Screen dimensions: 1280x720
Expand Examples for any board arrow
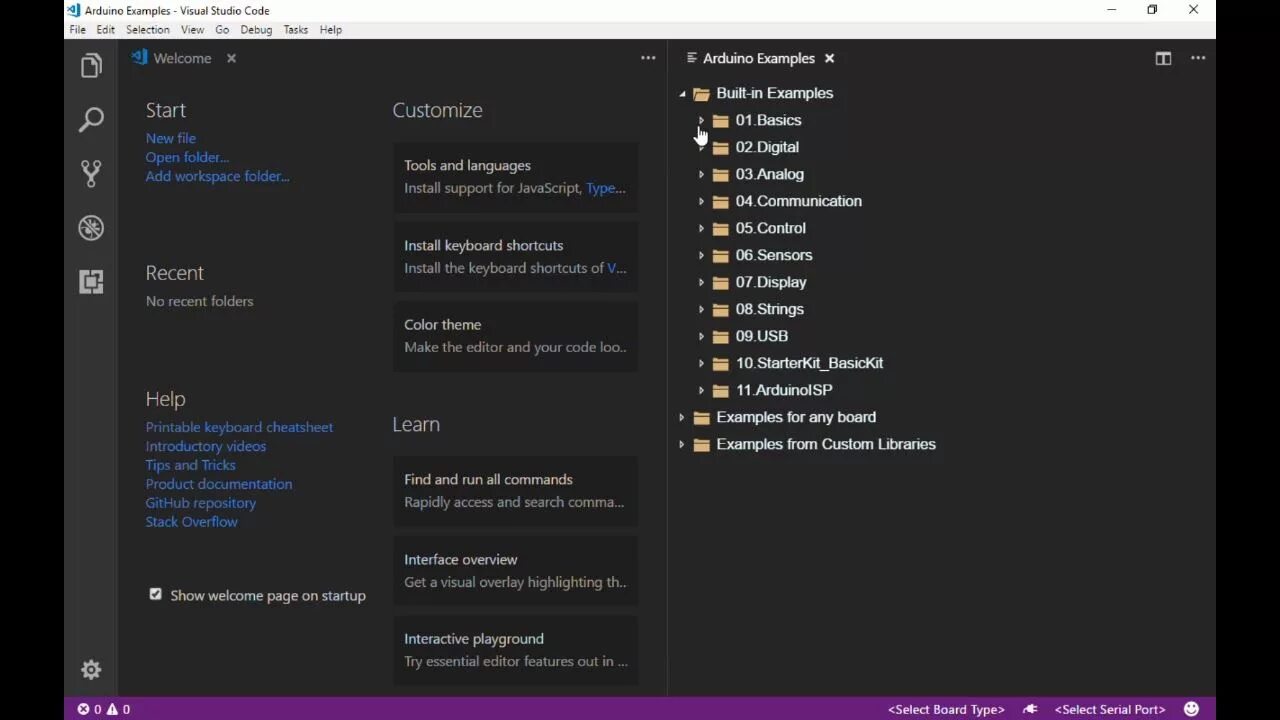coord(682,417)
